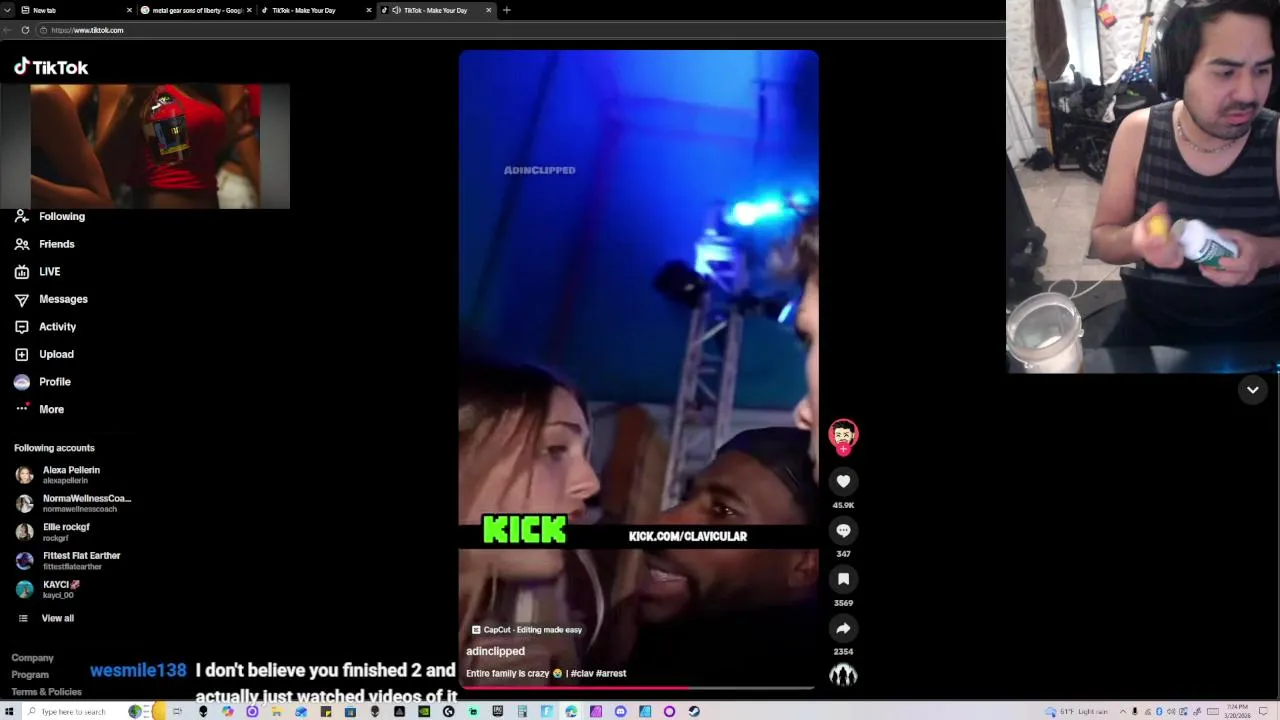Viewport: 1280px width, 720px height.
Task: Click the wesmile138 chat username
Action: coord(138,671)
